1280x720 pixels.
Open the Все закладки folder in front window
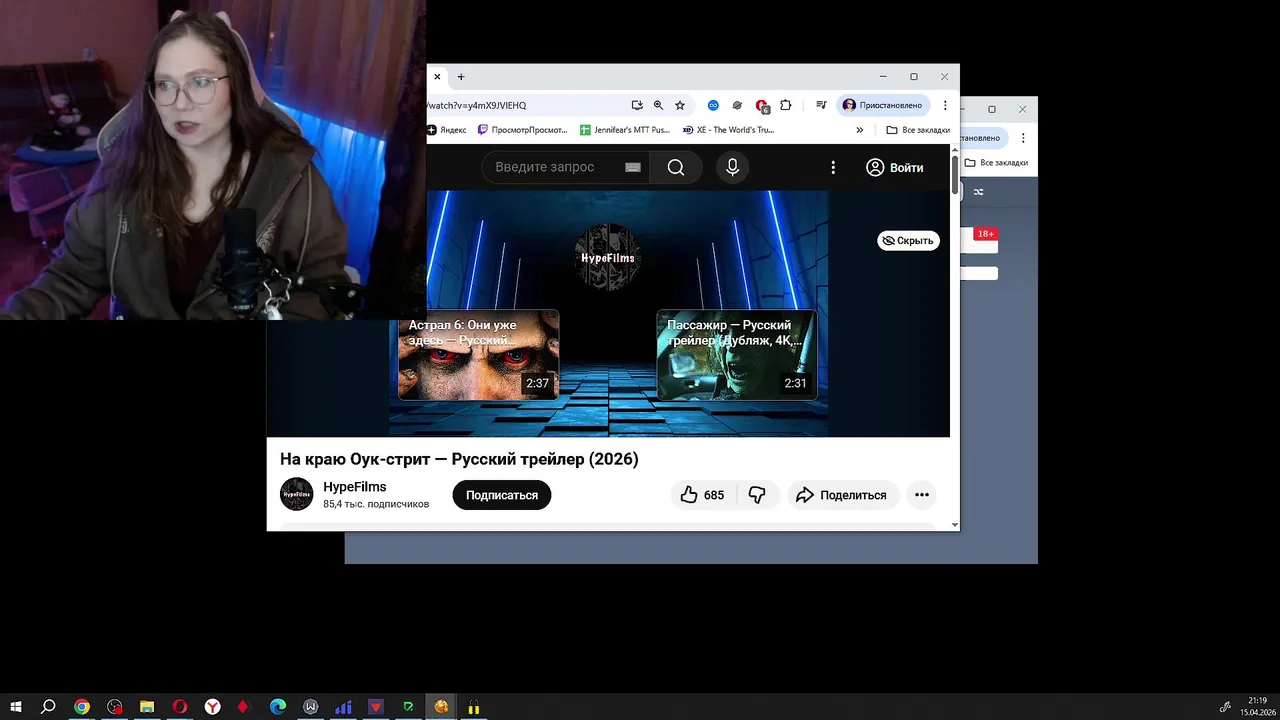(x=918, y=130)
